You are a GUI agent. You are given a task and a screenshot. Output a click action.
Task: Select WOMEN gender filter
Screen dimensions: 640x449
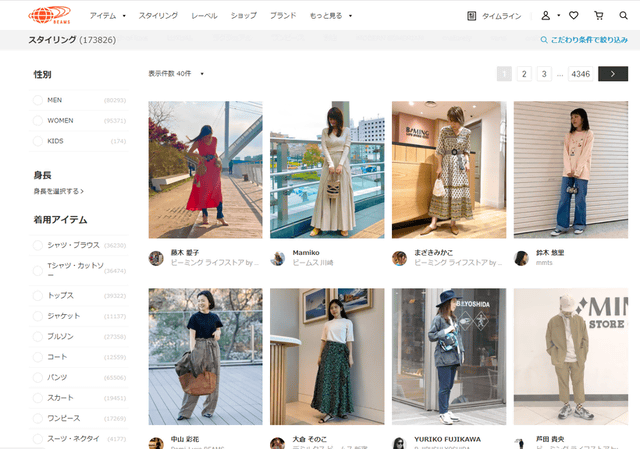(38, 120)
